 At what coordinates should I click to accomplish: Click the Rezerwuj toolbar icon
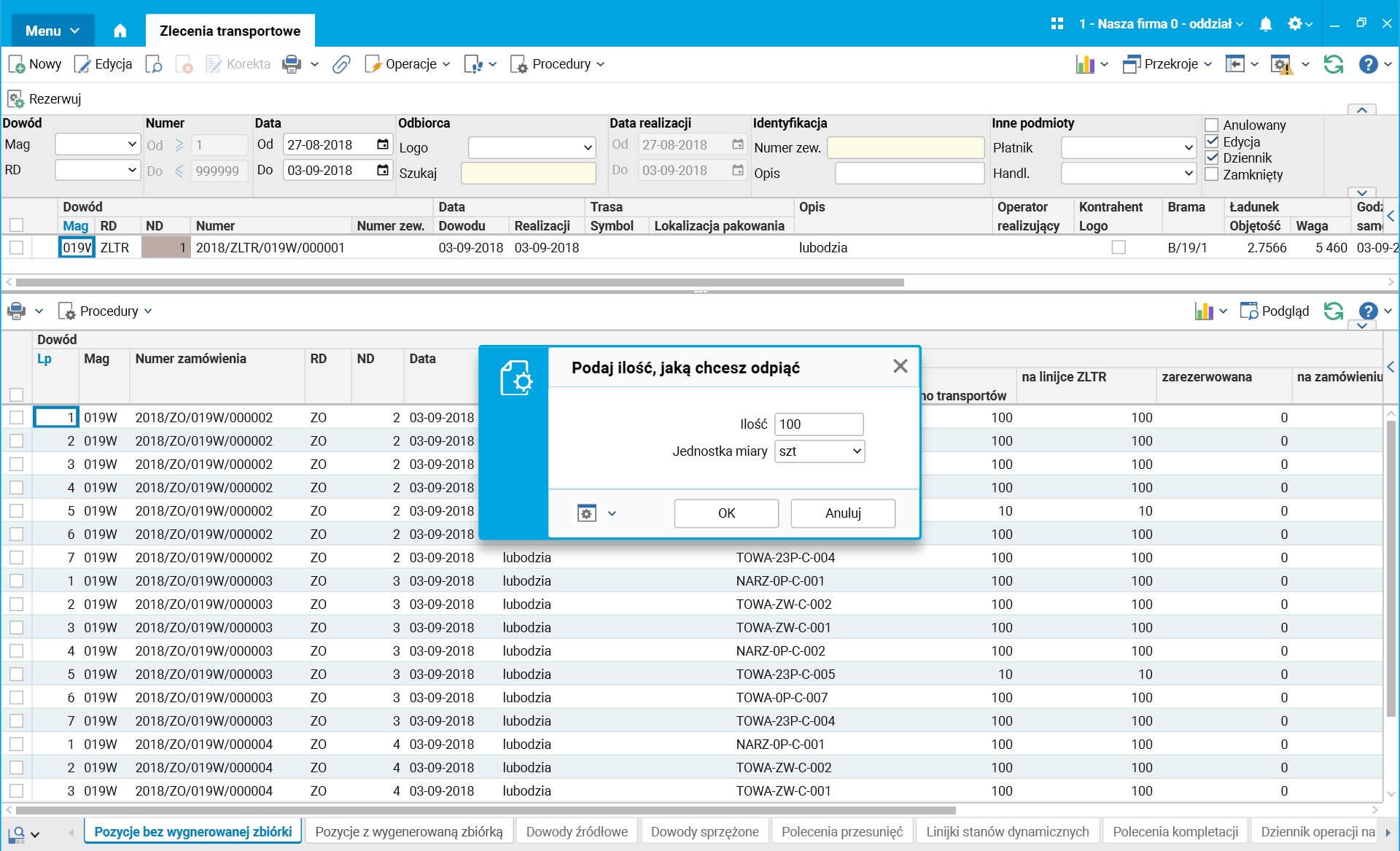pyautogui.click(x=16, y=99)
